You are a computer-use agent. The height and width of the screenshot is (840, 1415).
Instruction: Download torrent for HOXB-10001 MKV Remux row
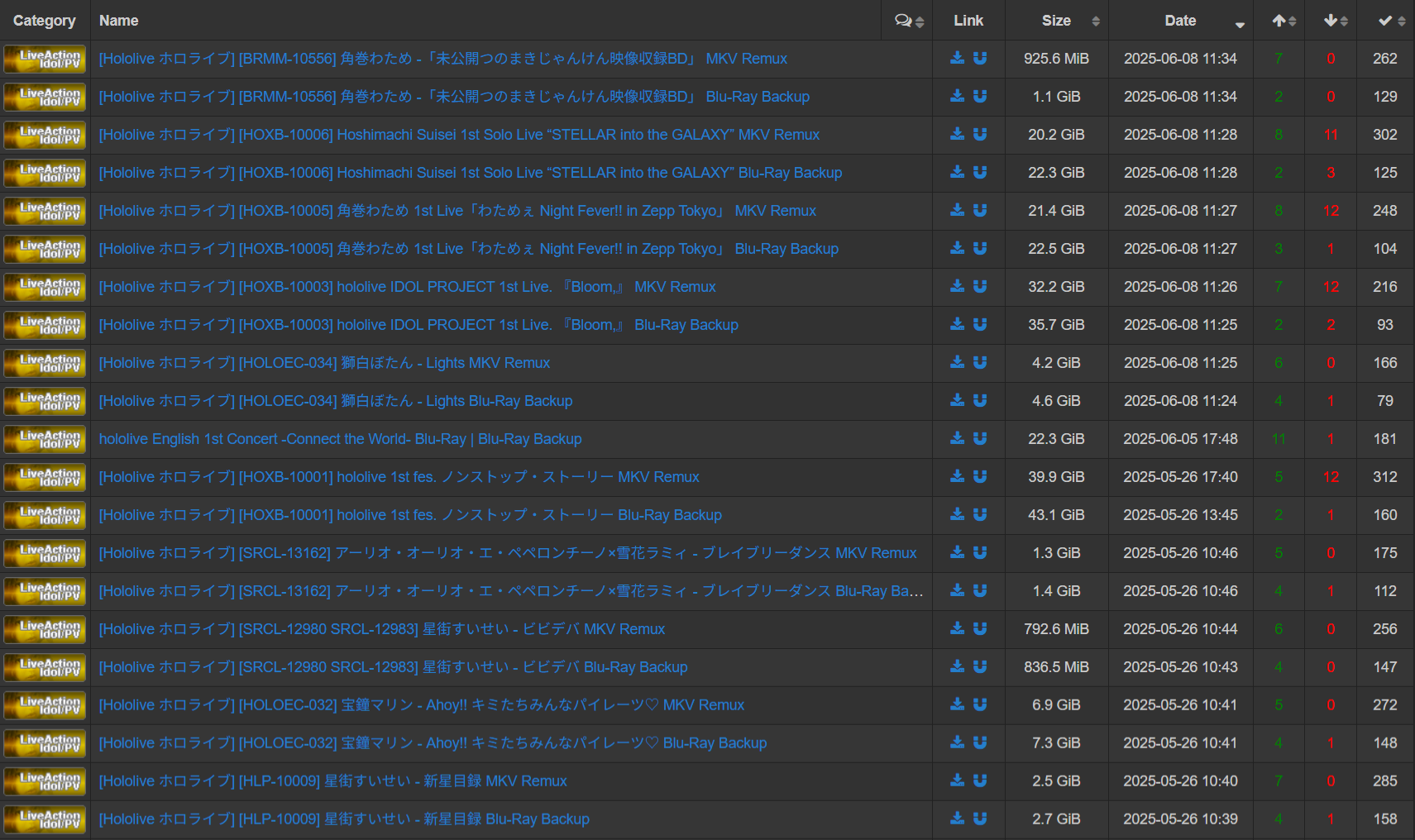pos(957,476)
